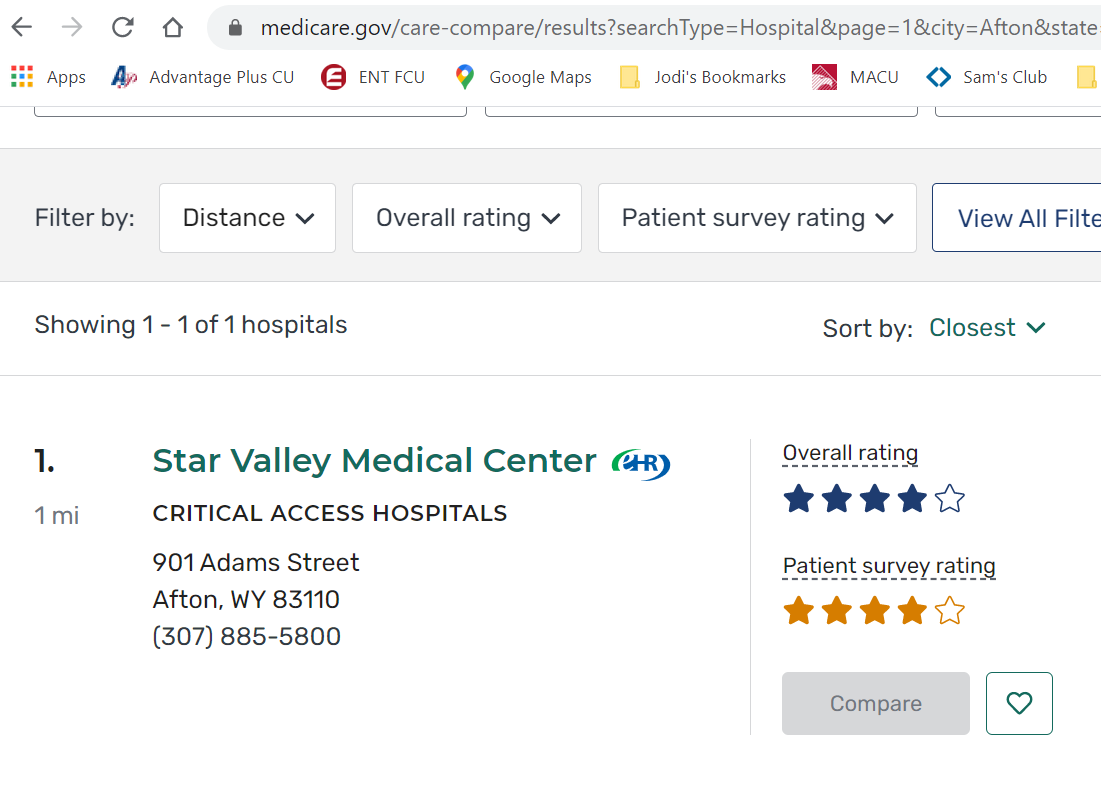Image resolution: width=1101 pixels, height=793 pixels.
Task: Click the browser back arrow
Action: 21,27
